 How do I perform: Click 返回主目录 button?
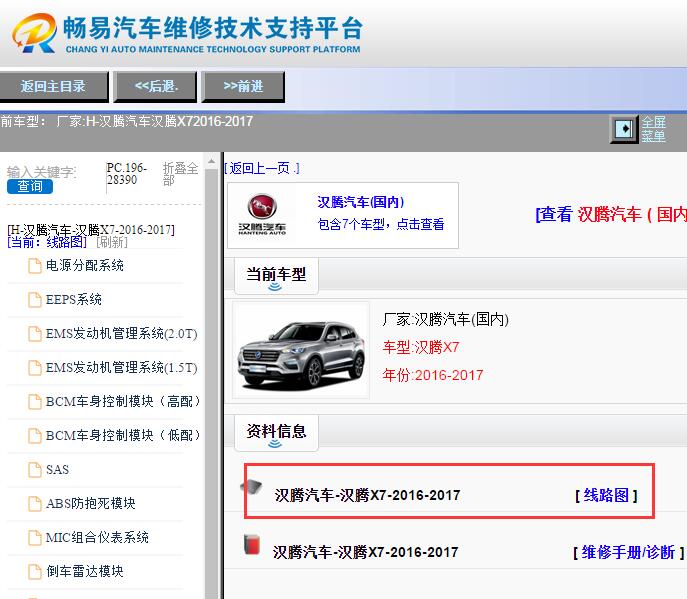(x=54, y=86)
